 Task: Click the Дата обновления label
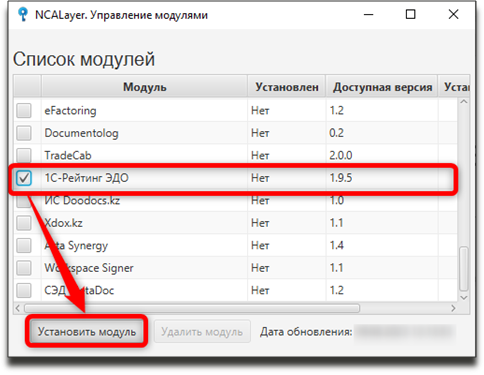click(x=306, y=332)
